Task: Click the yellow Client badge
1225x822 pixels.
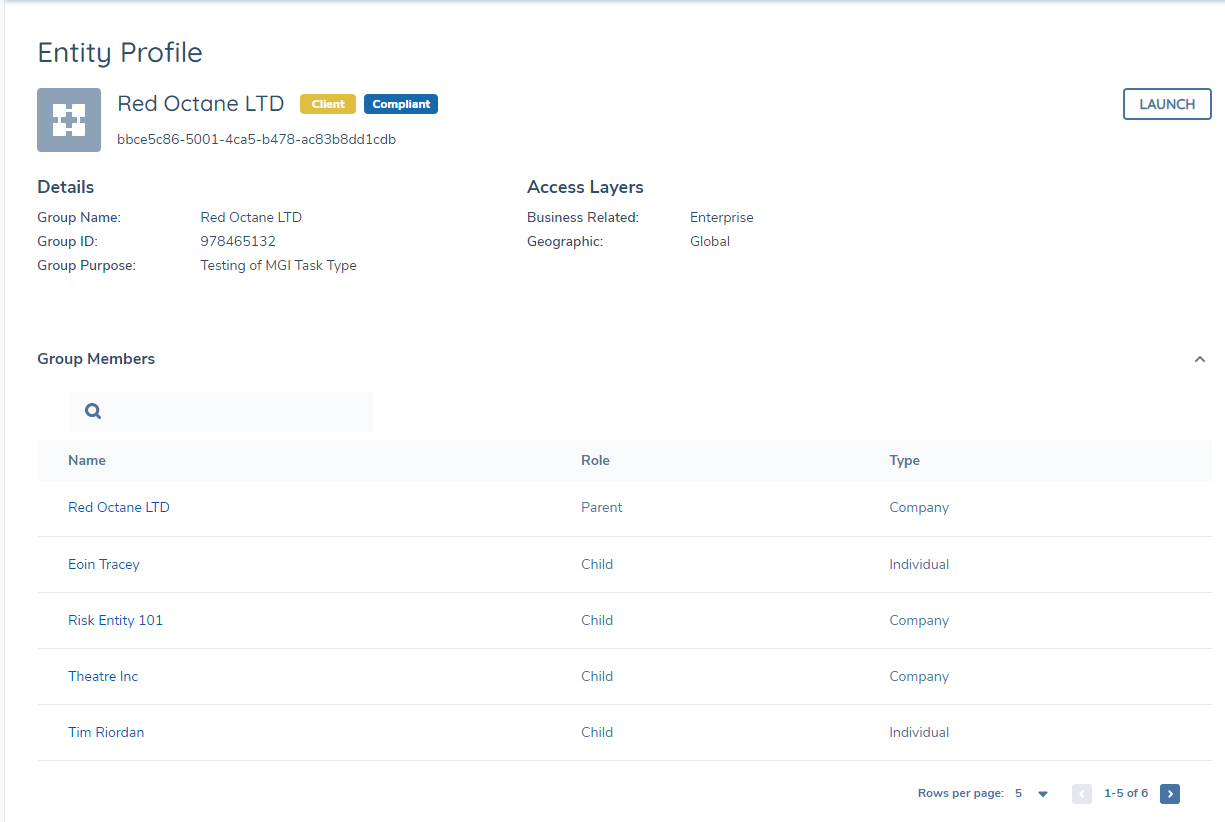Action: click(x=328, y=104)
